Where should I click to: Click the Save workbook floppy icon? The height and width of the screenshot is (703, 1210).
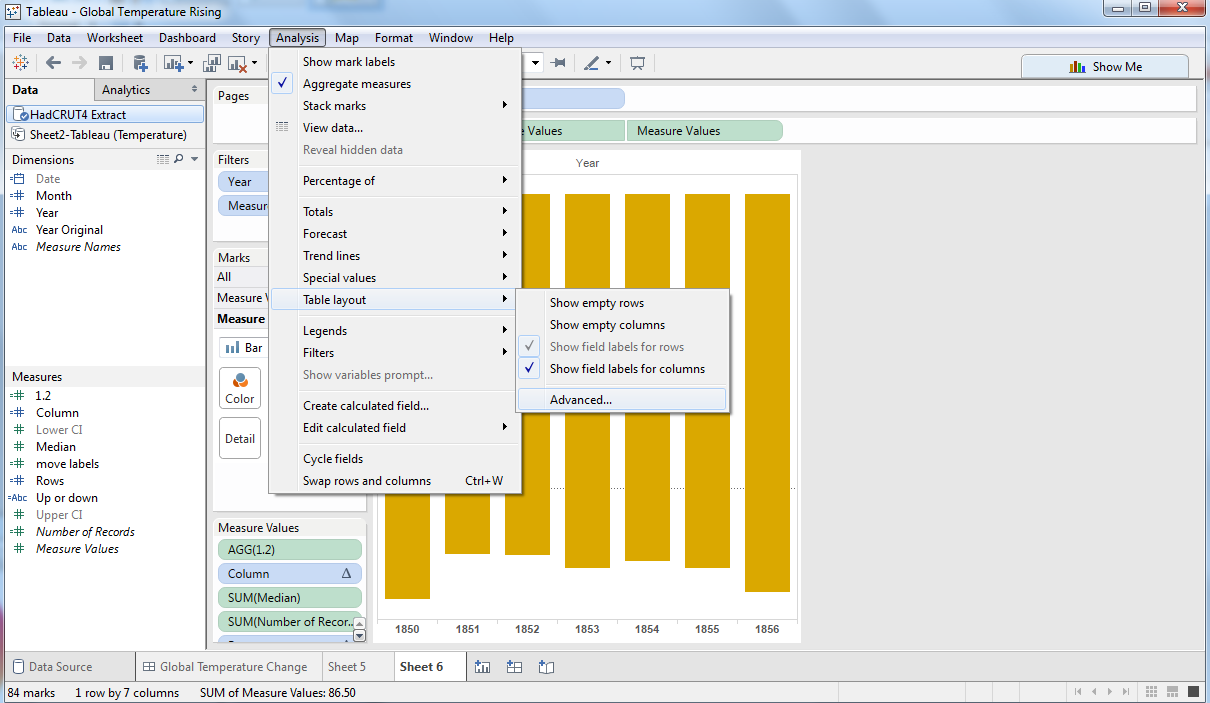(x=105, y=63)
